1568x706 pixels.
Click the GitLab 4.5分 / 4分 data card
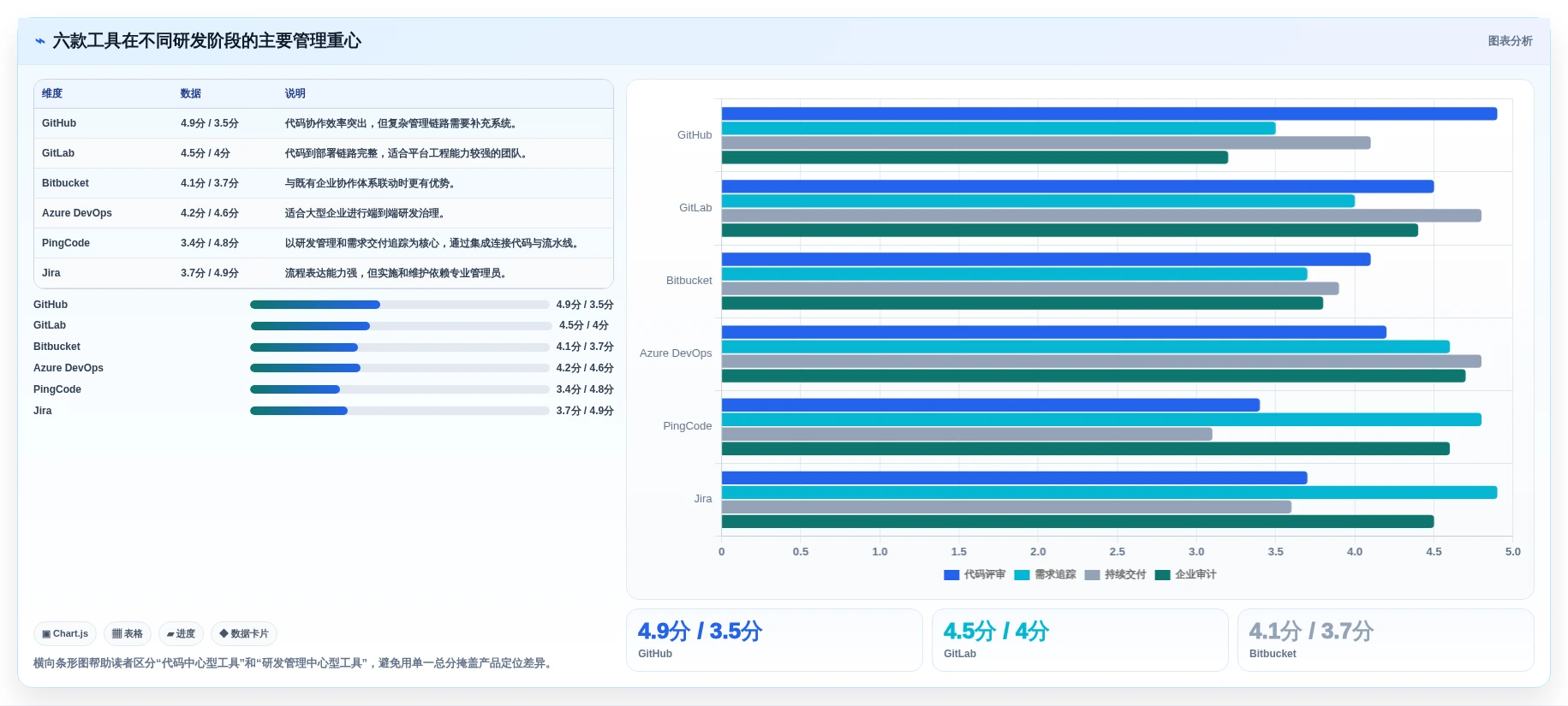click(1080, 640)
